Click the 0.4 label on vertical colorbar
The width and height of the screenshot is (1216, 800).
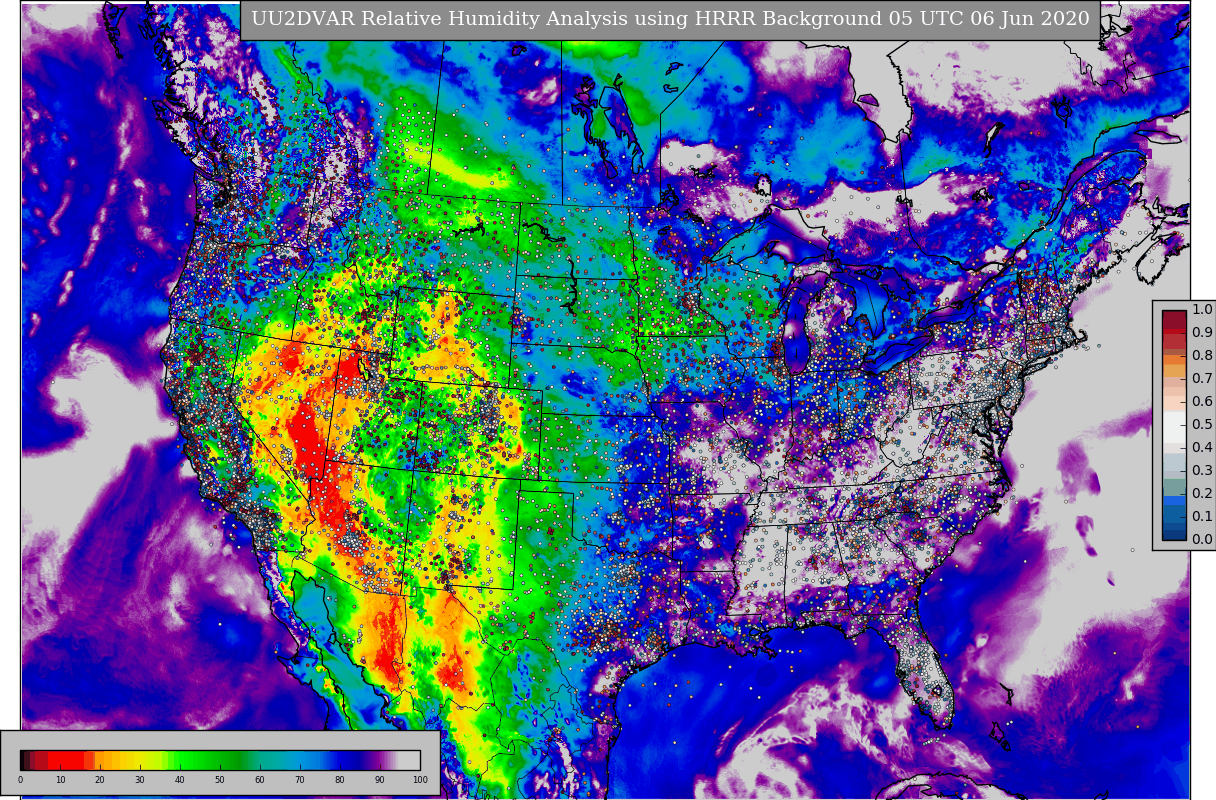(1202, 447)
